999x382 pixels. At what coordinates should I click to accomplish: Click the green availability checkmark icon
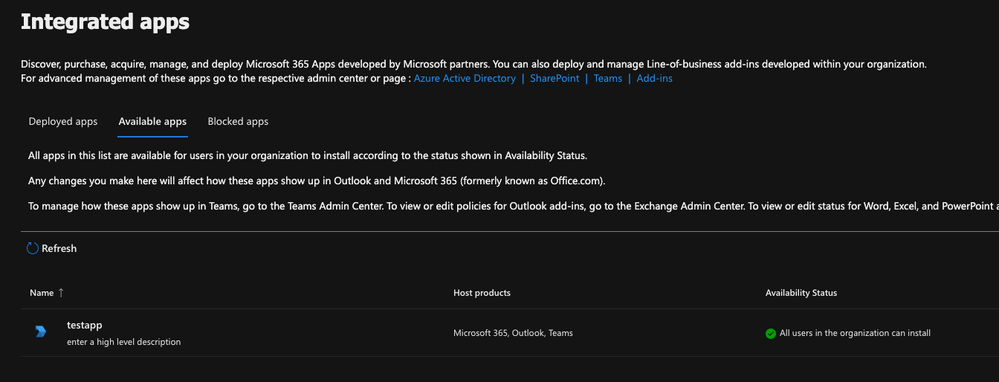pos(770,333)
